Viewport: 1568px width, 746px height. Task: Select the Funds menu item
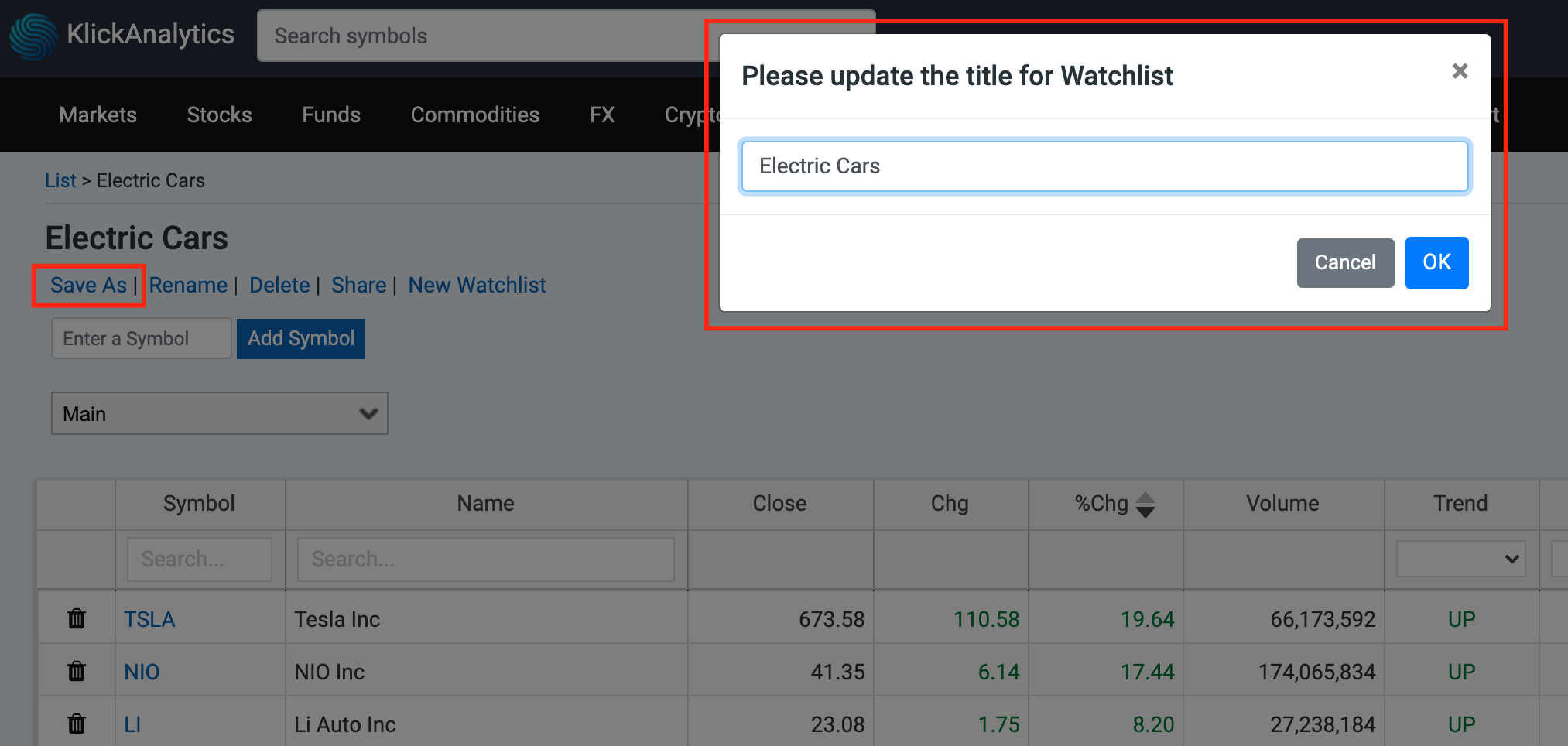click(331, 115)
